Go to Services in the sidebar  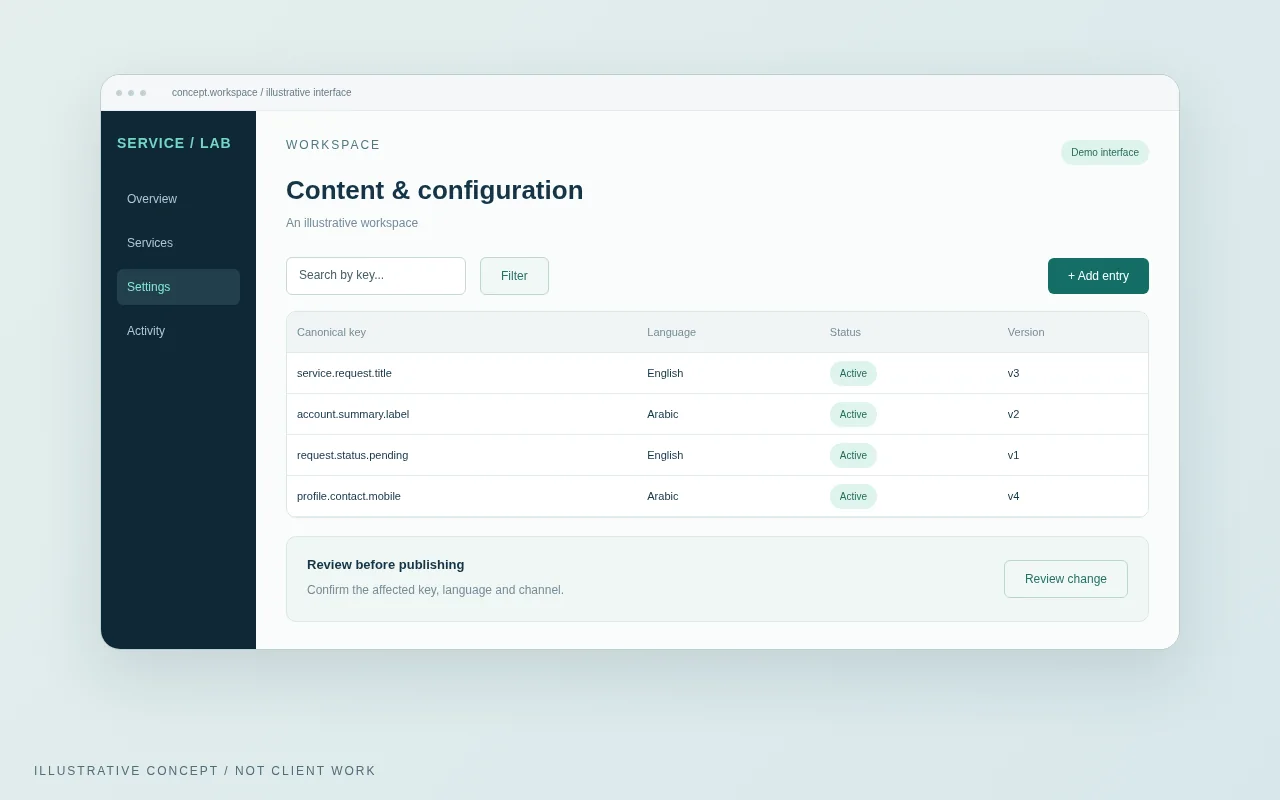(x=178, y=243)
